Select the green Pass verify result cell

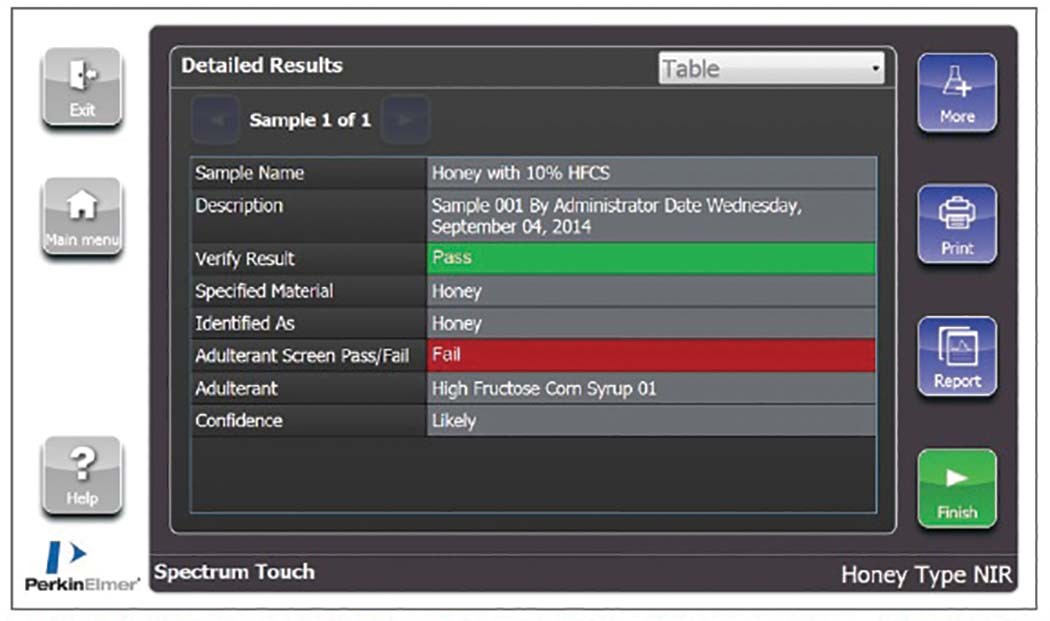[650, 258]
